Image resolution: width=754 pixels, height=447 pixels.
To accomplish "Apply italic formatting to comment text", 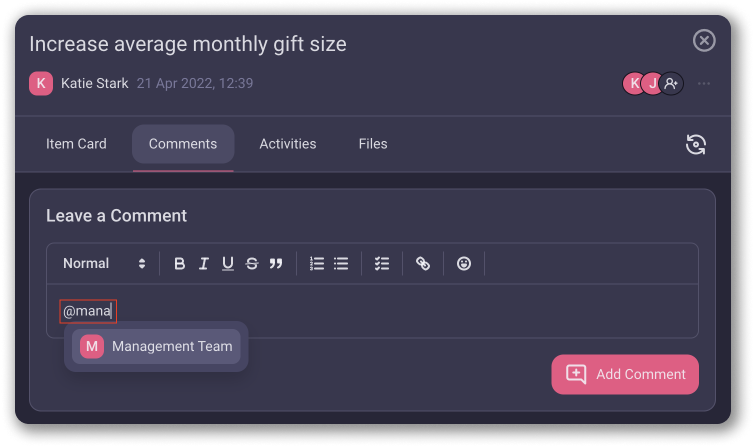I will [x=204, y=264].
